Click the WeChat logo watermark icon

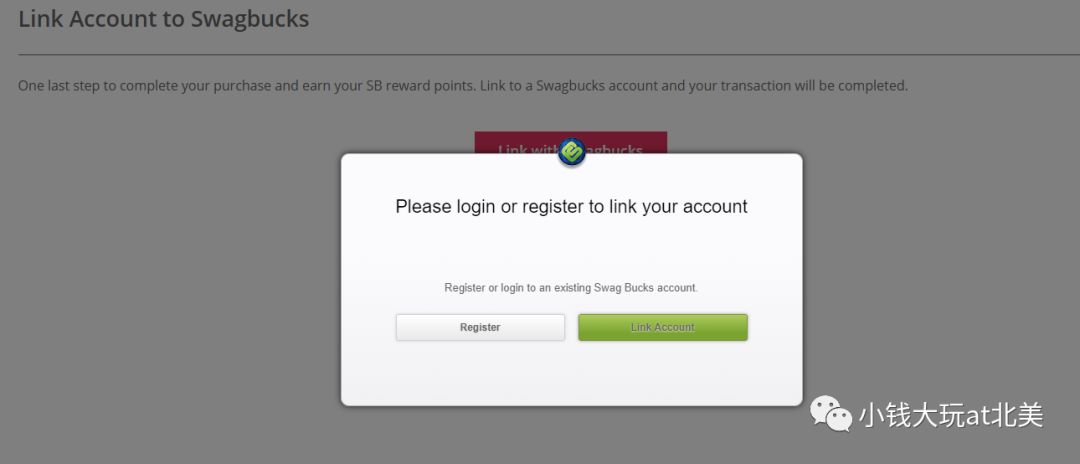[x=830, y=414]
